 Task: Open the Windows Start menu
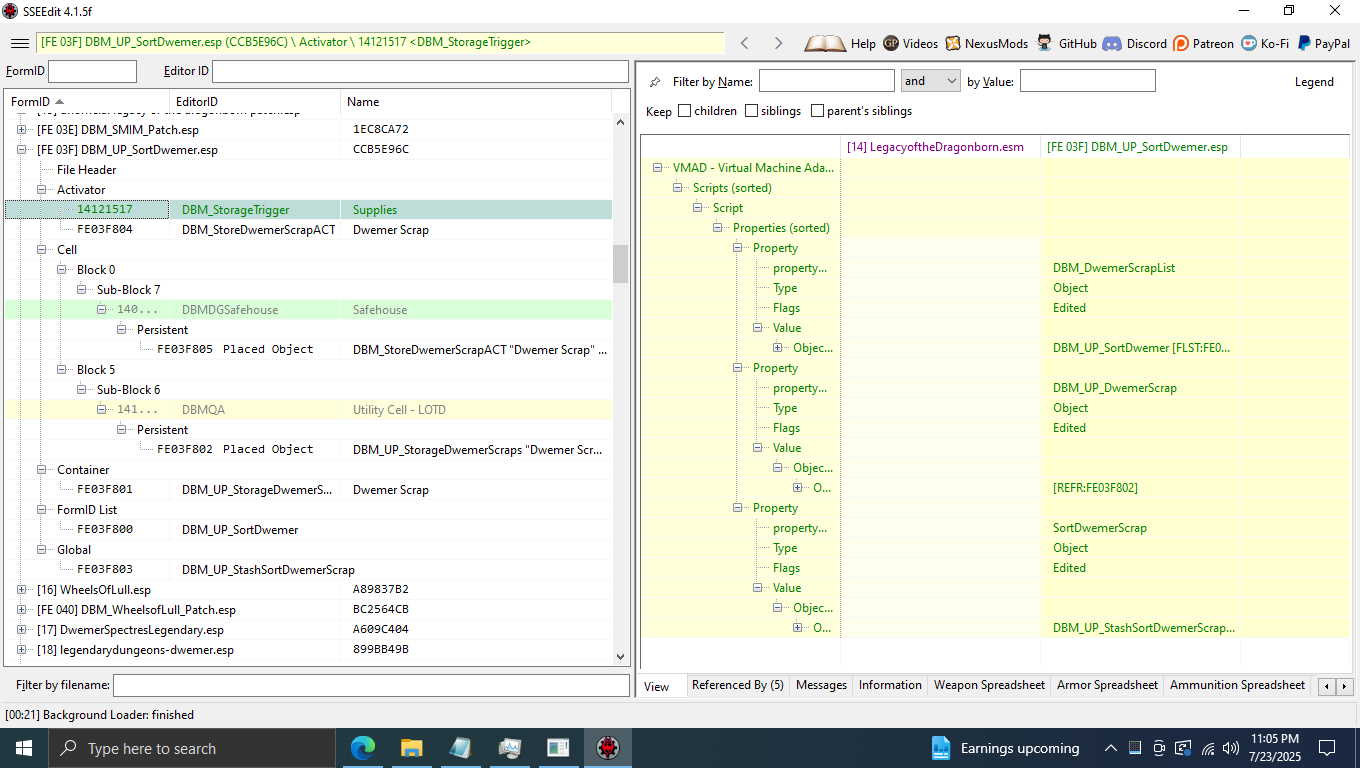(23, 748)
